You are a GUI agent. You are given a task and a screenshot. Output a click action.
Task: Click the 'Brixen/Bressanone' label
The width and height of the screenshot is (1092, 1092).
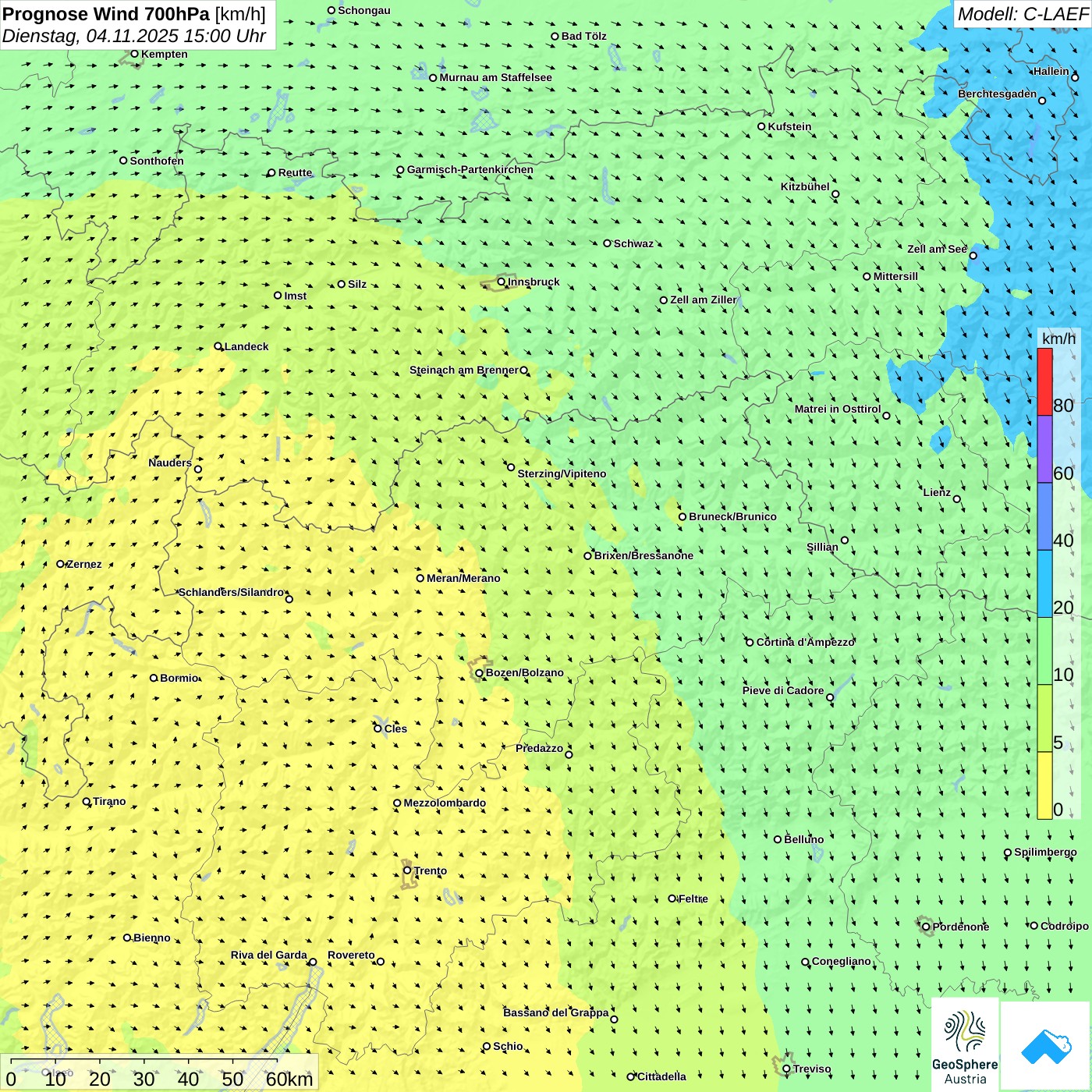coord(643,555)
